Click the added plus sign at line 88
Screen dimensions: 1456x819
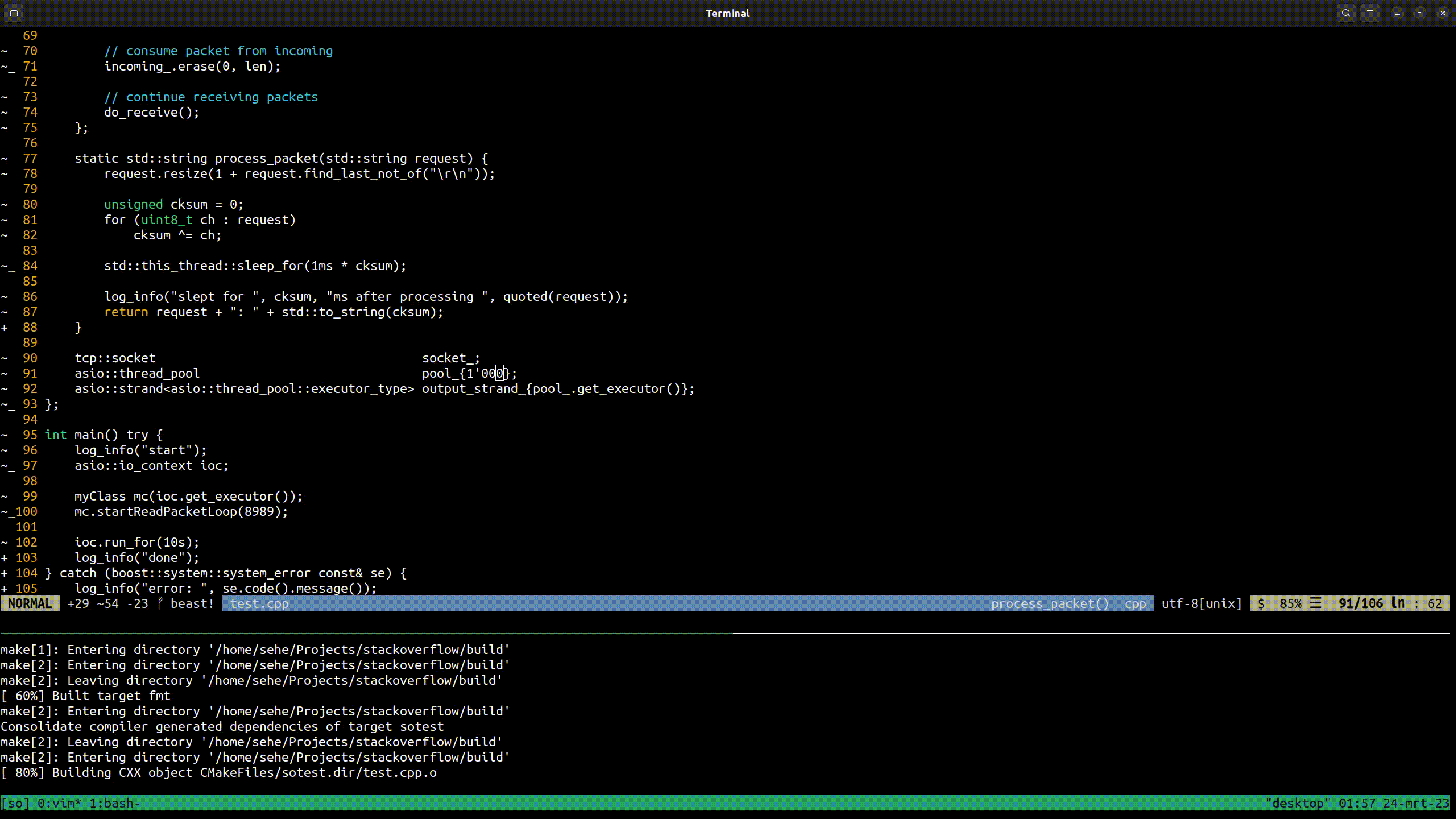tap(5, 328)
